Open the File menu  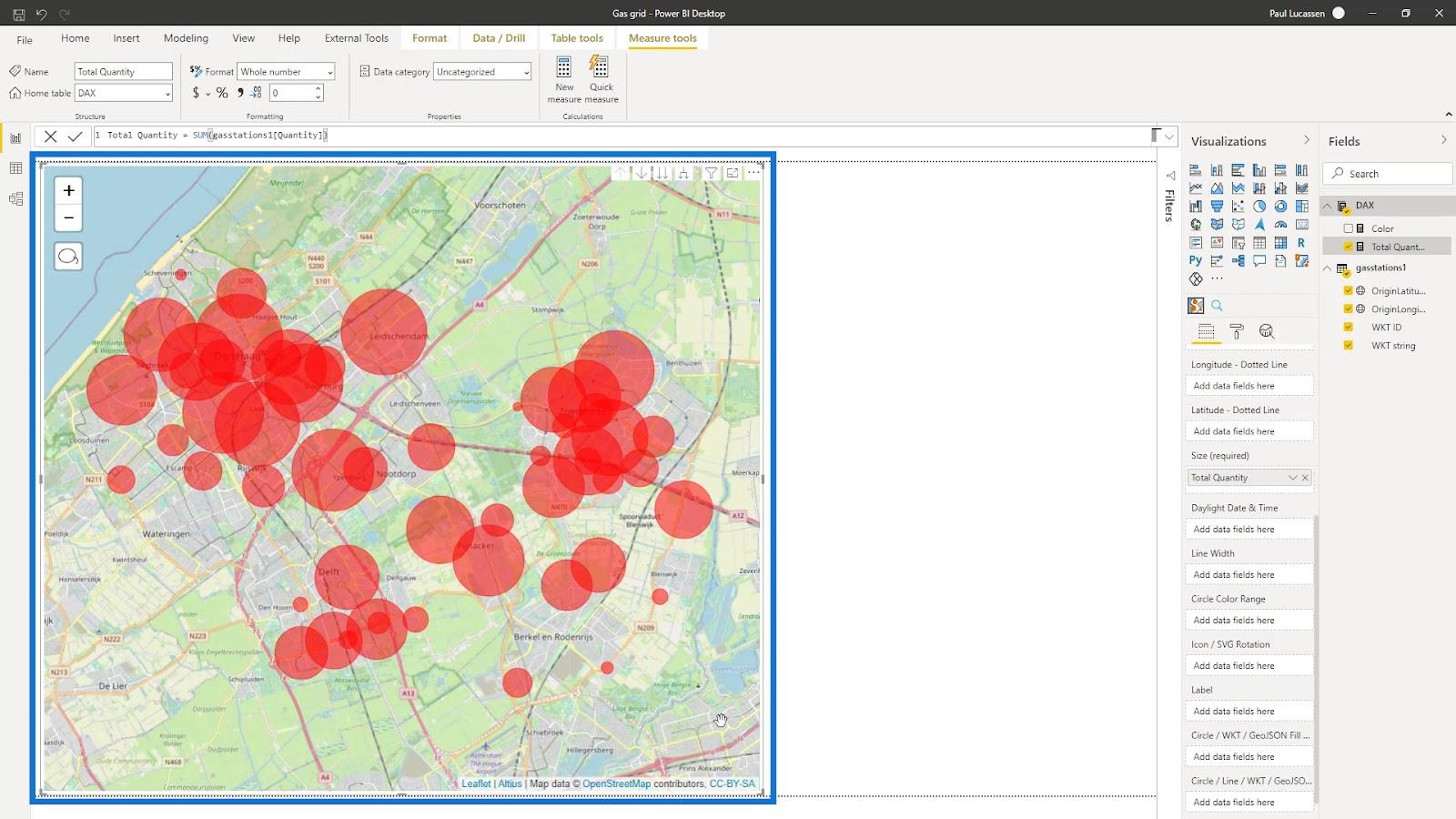pos(25,39)
